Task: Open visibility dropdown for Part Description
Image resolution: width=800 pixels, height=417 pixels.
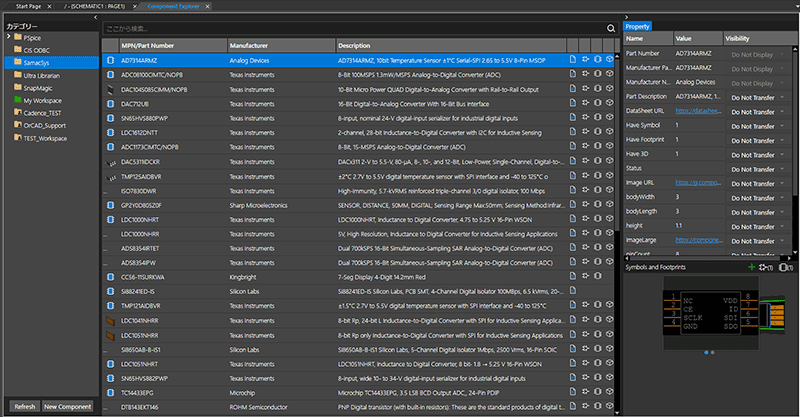Action: tap(782, 97)
